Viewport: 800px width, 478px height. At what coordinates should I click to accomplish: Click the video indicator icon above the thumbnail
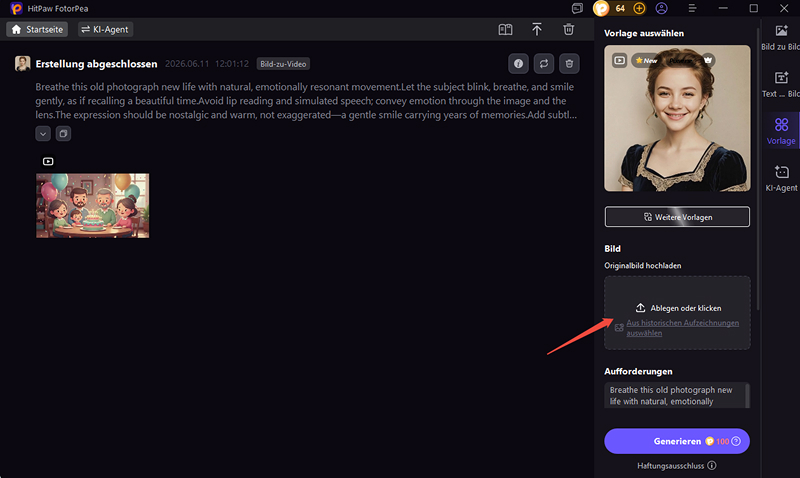48,161
